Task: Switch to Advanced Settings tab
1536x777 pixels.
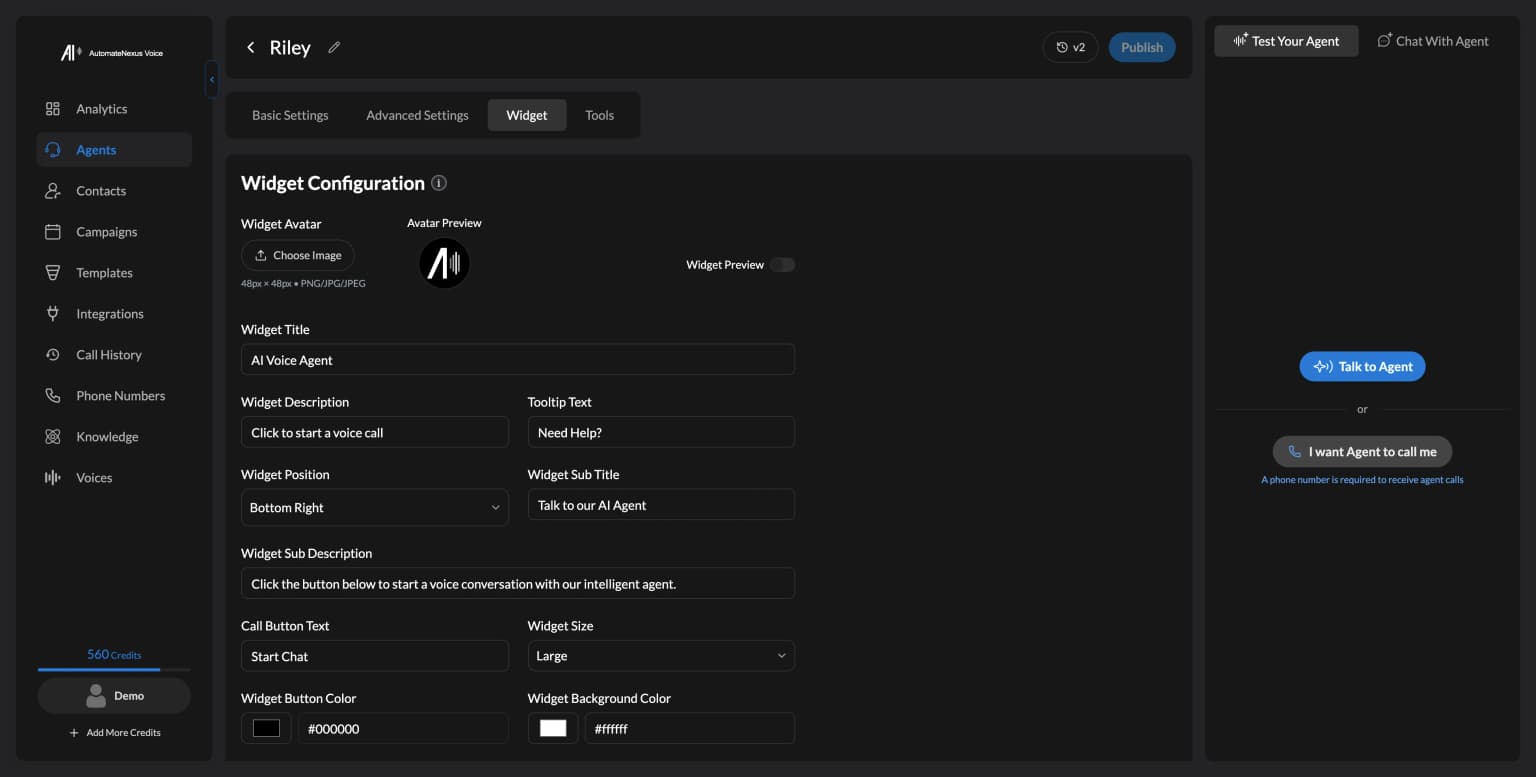Action: point(417,115)
